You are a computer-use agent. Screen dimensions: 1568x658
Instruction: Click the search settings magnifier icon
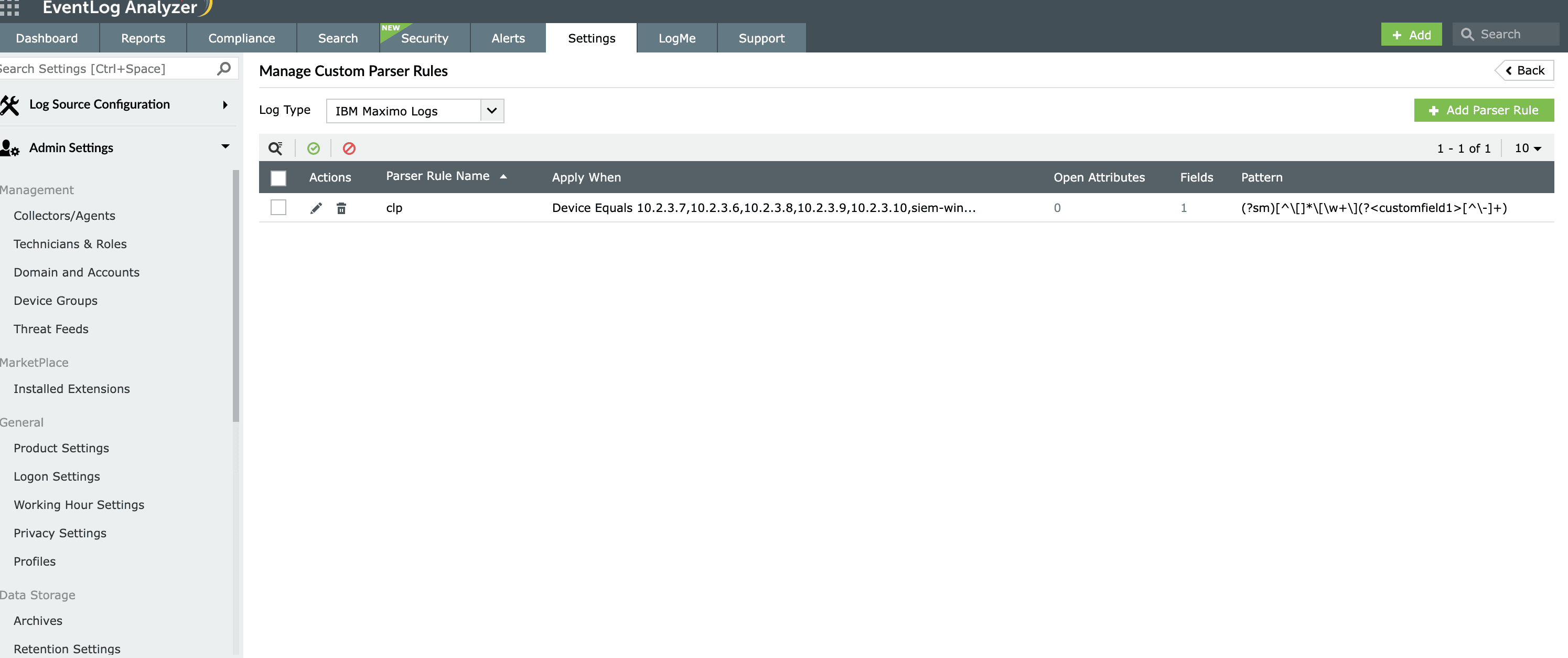[224, 68]
